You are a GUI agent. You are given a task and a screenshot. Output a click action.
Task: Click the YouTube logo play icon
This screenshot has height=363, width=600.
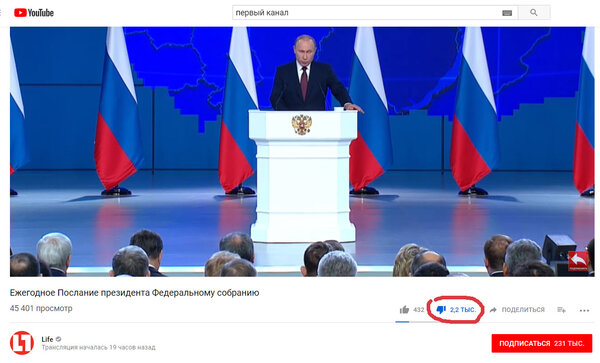tap(20, 13)
